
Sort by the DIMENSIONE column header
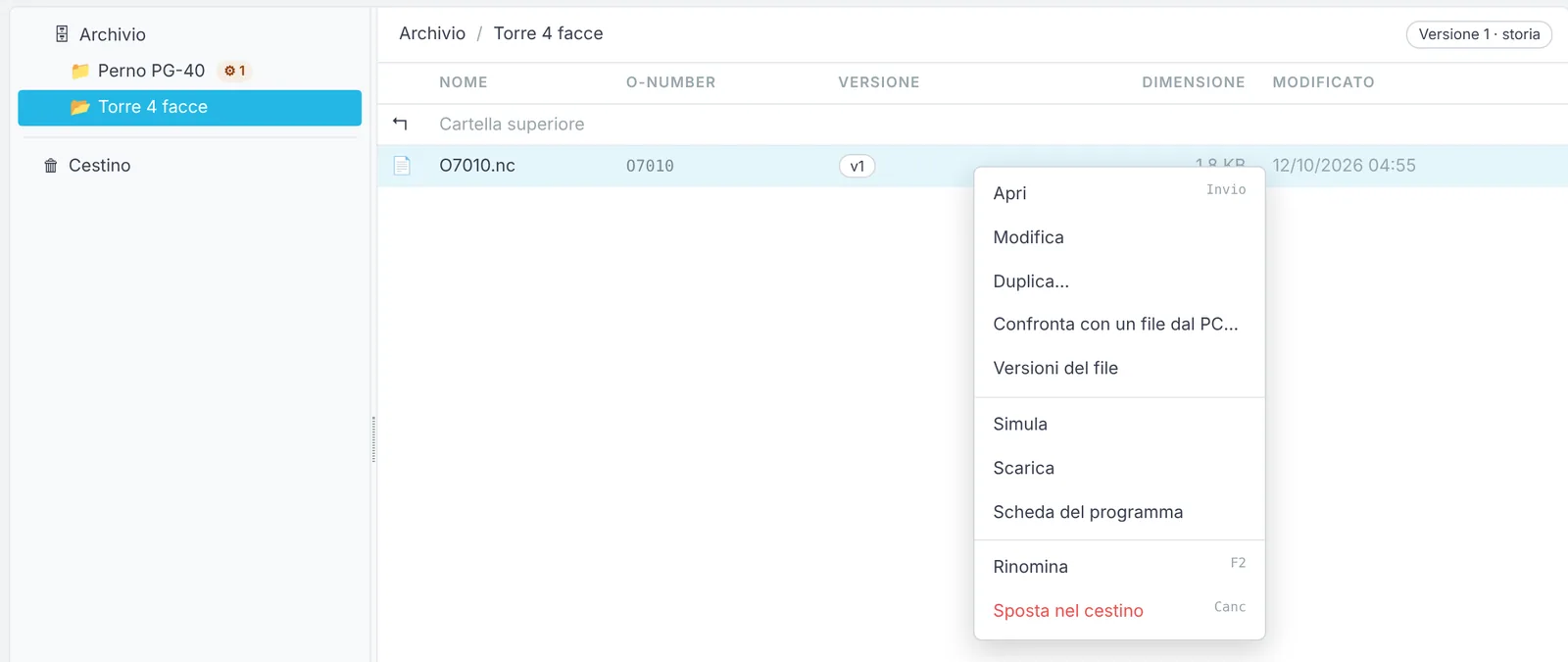pyautogui.click(x=1194, y=82)
